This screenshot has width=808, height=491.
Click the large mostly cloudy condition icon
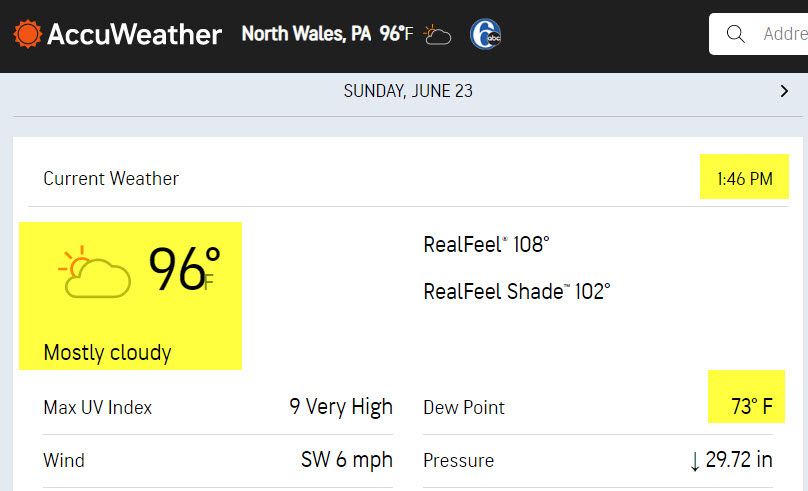point(94,272)
